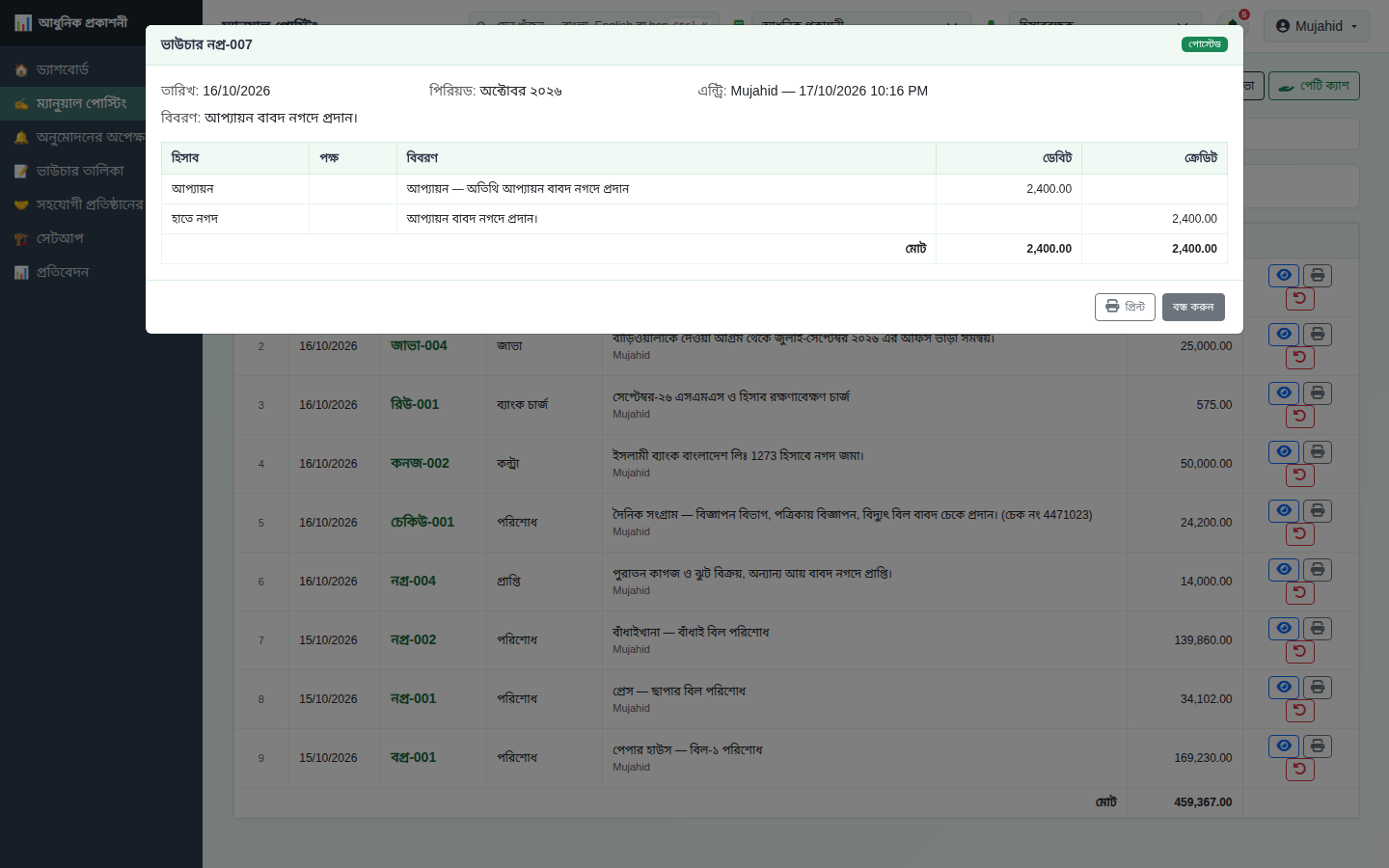Open voucher link নপ্র-001
The image size is (1389, 868).
[x=413, y=698]
